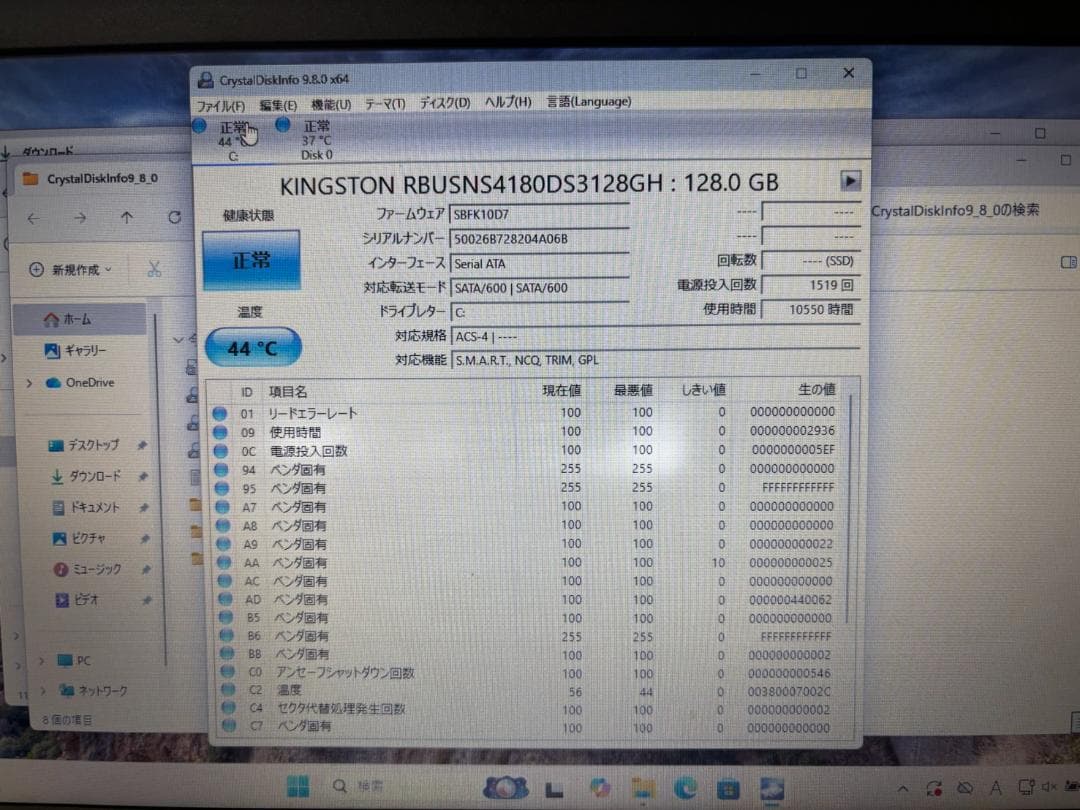Click the next disk arrow button
Screen dimensions: 1080x810
coord(851,181)
